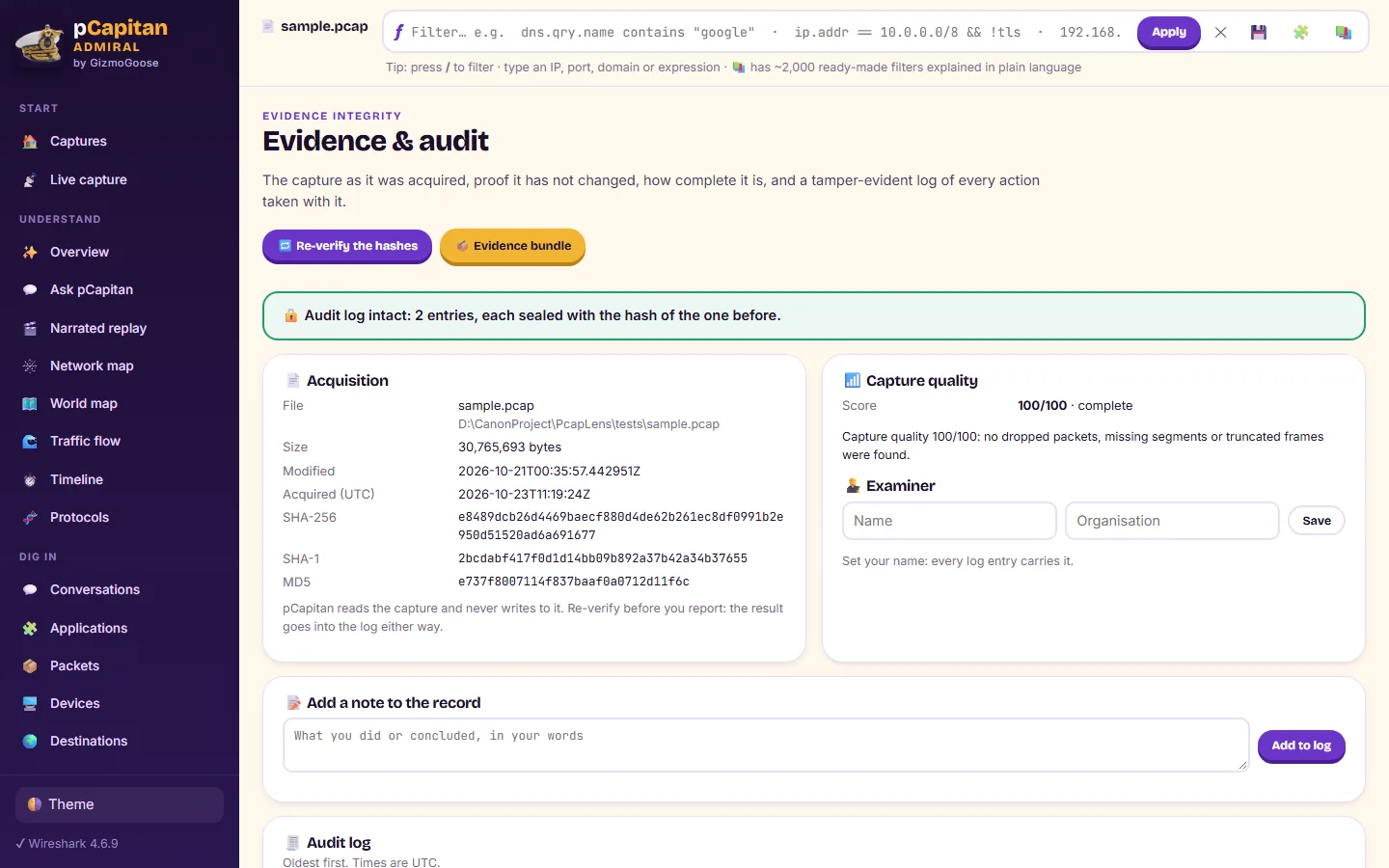Click the save filter floppy disk icon

coord(1259,32)
